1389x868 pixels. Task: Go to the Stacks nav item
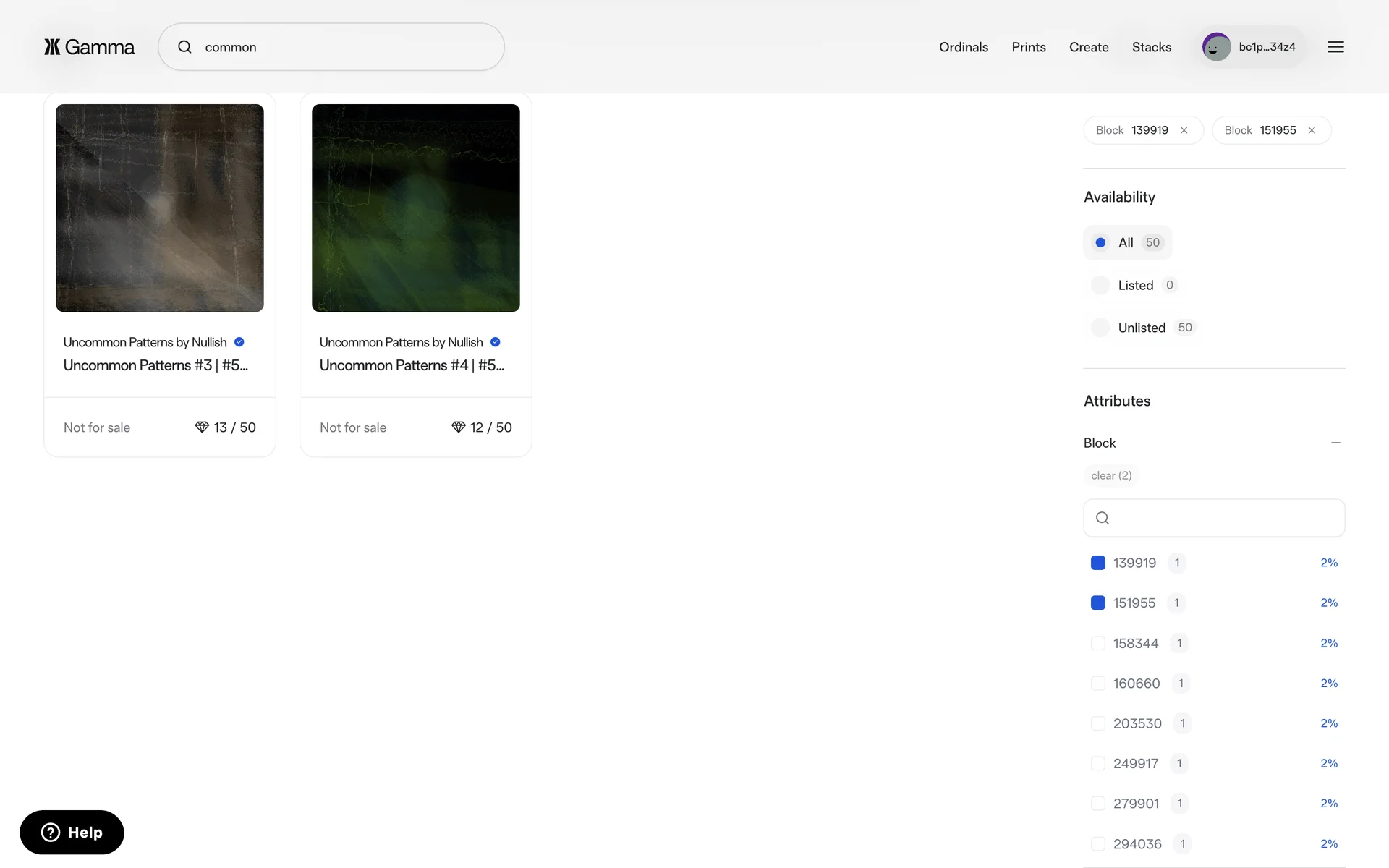coord(1151,47)
